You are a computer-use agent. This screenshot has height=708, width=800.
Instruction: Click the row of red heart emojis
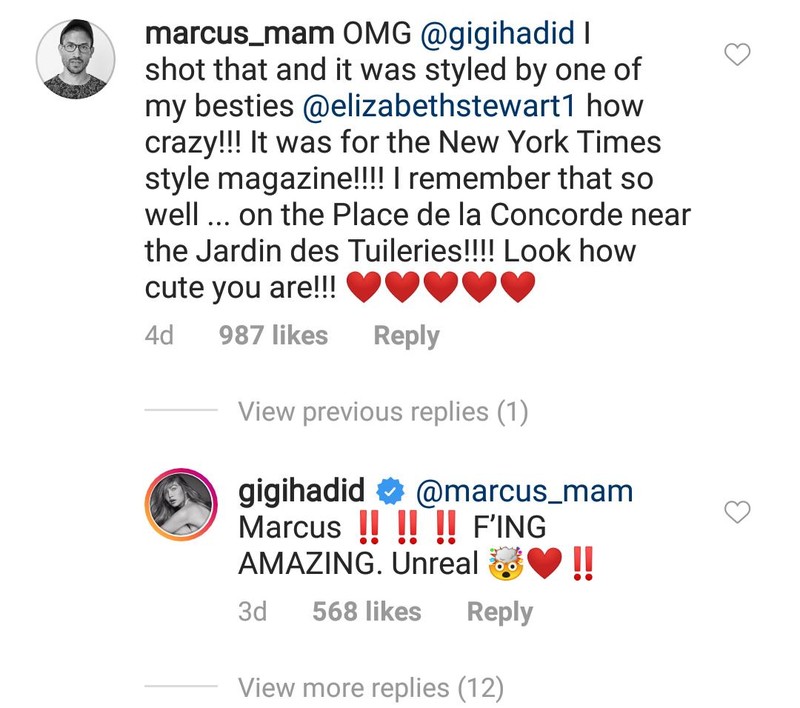pyautogui.click(x=441, y=287)
